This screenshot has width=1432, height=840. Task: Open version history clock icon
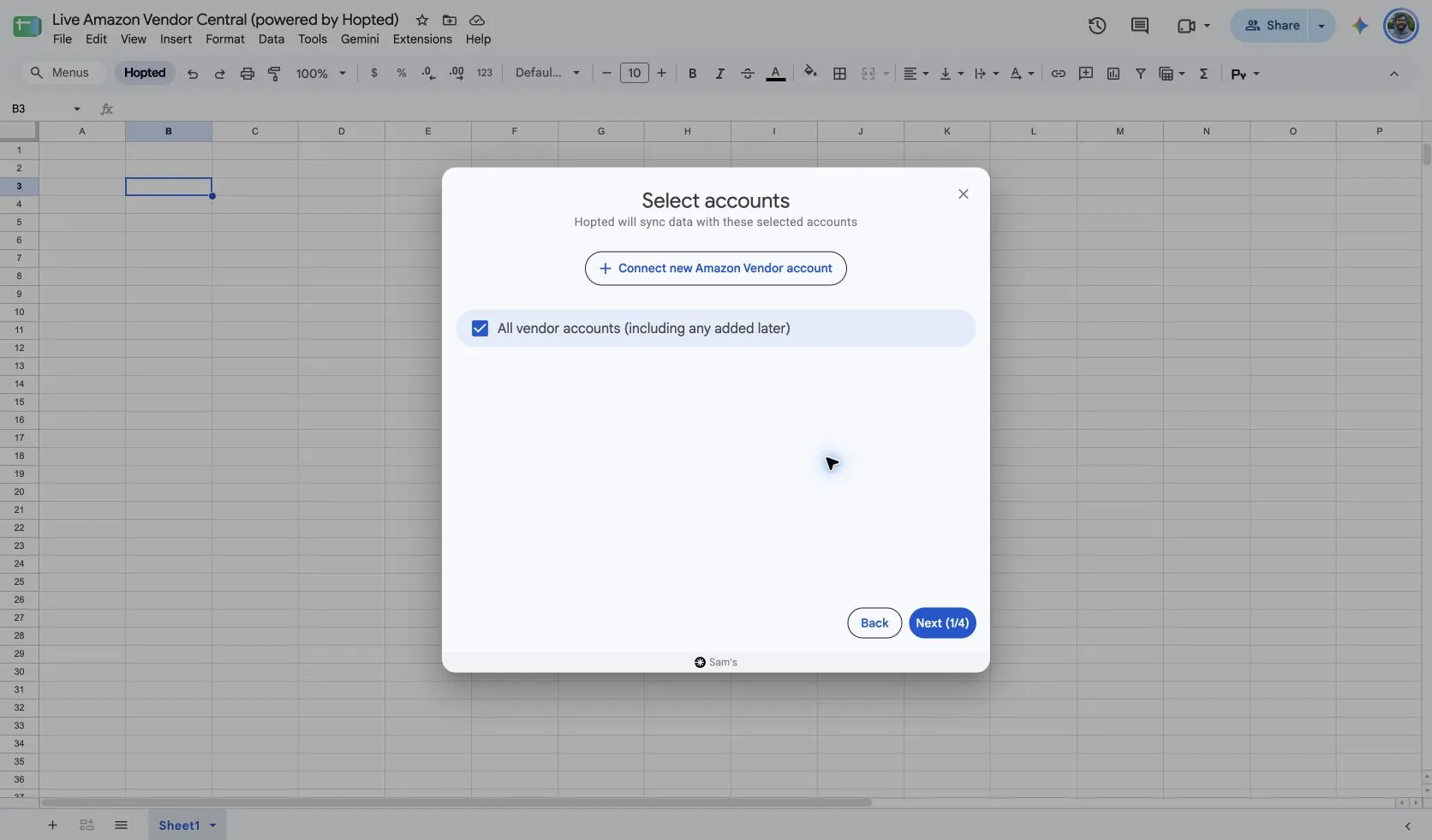click(x=1097, y=26)
